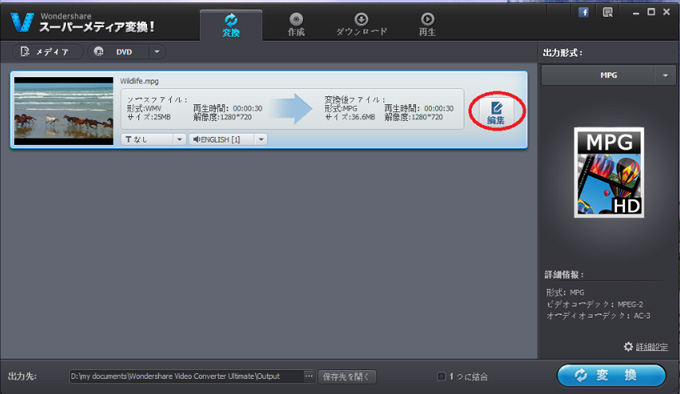
Task: Click the gear icon beside 詳細設定
Action: [628, 346]
